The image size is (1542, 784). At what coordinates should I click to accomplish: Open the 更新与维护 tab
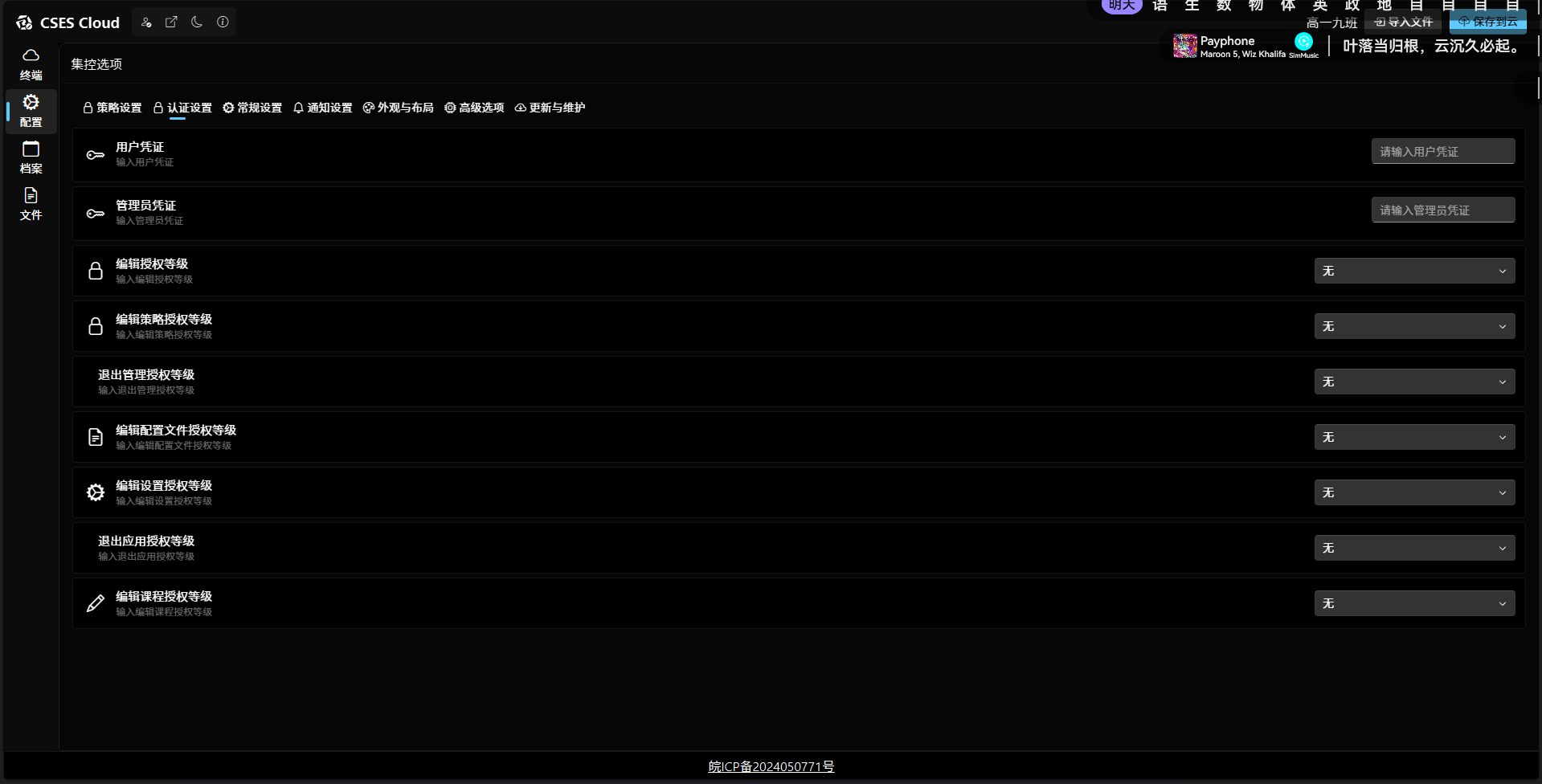[x=550, y=108]
